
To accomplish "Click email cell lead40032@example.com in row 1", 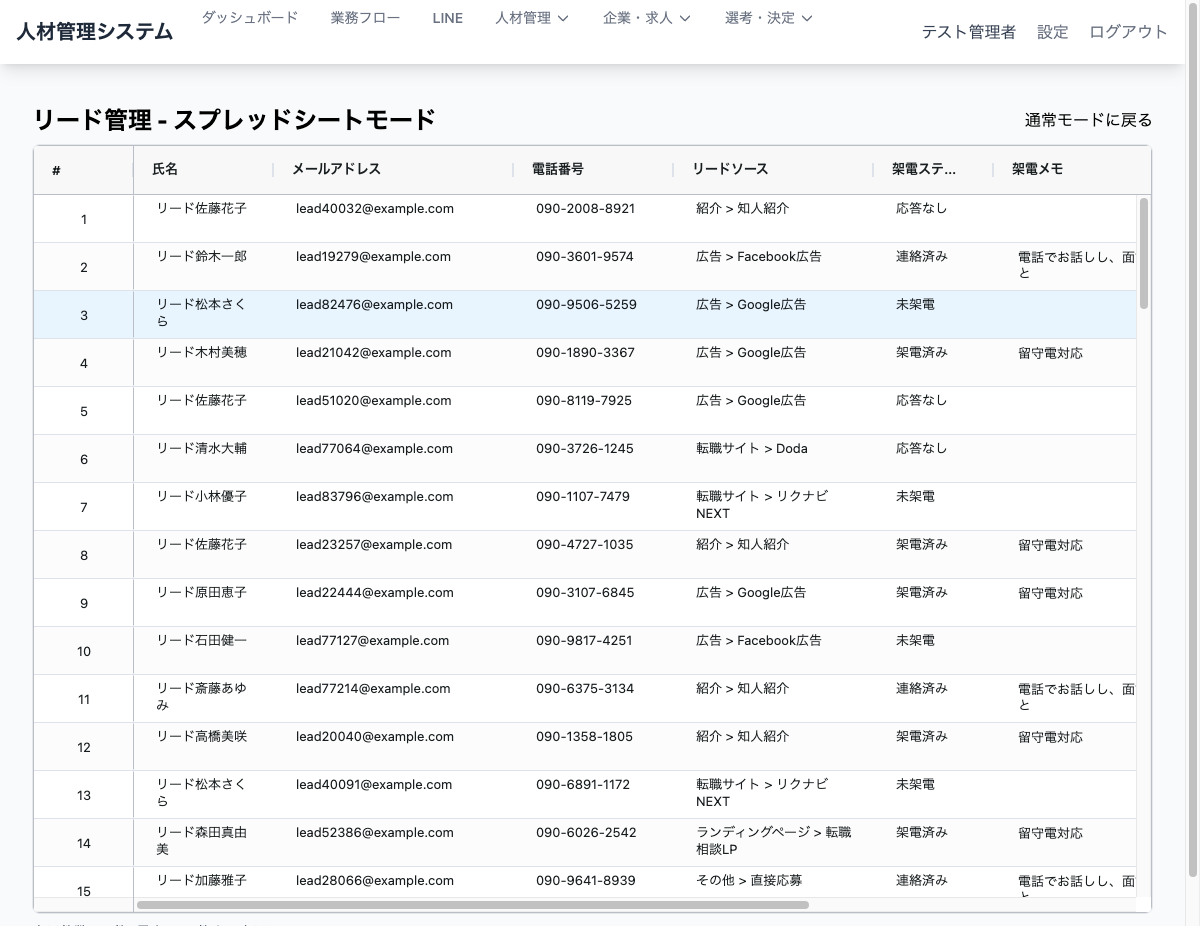I will [373, 208].
